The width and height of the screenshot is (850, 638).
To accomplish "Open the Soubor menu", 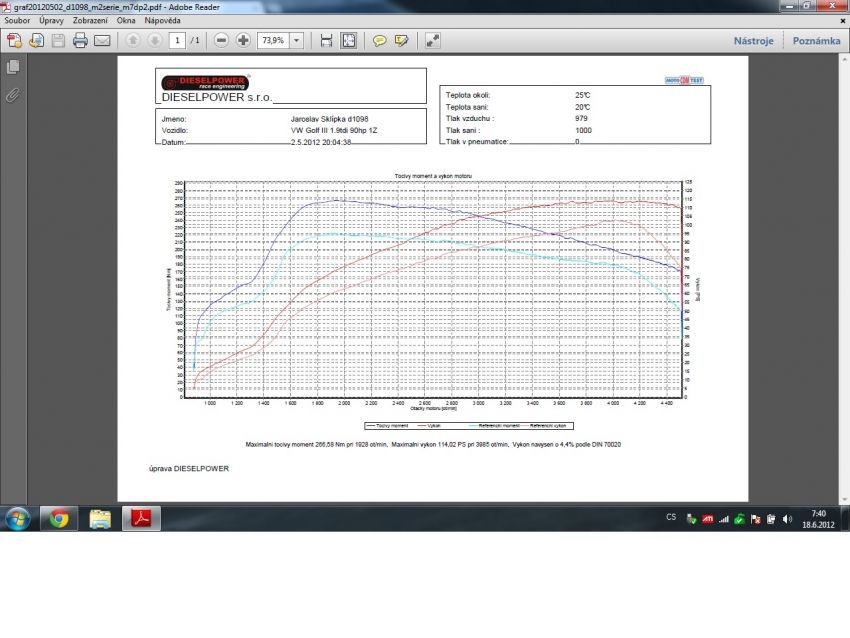I will coord(17,21).
